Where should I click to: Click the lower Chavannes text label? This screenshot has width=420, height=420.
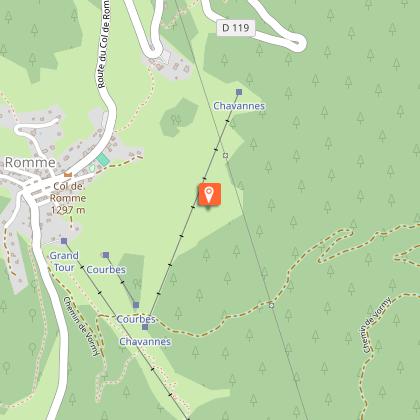(145, 342)
